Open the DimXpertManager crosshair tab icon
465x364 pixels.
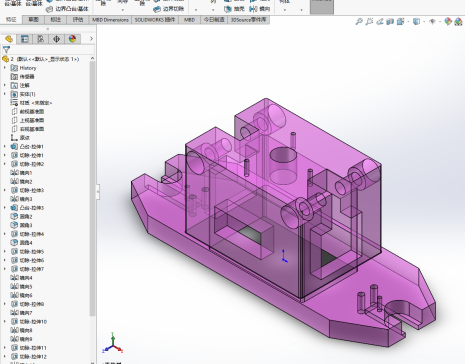56,39
